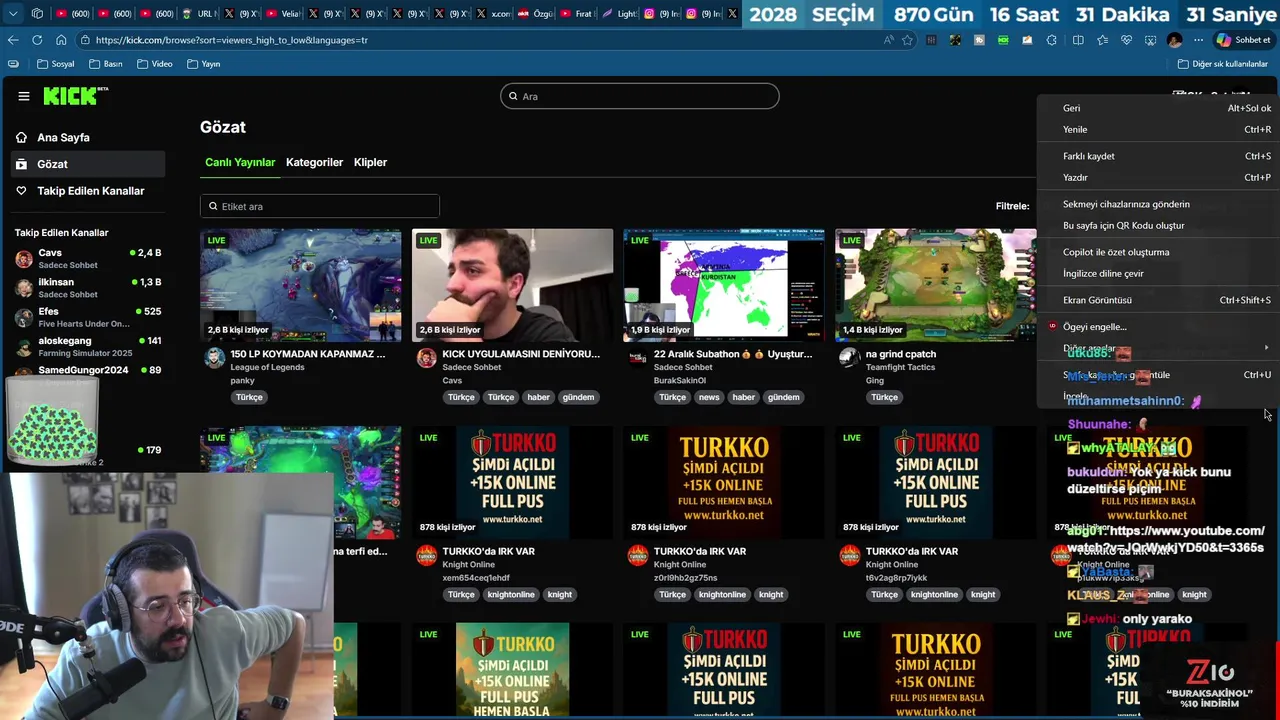This screenshot has width=1280, height=720.
Task: Open browser essentials heart icon
Action: coord(1126,40)
